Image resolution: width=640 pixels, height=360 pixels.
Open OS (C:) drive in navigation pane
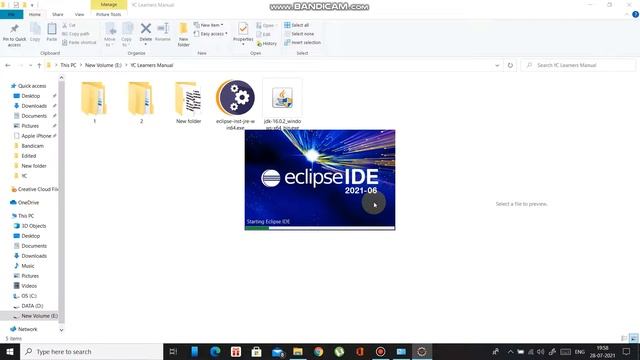pos(29,296)
